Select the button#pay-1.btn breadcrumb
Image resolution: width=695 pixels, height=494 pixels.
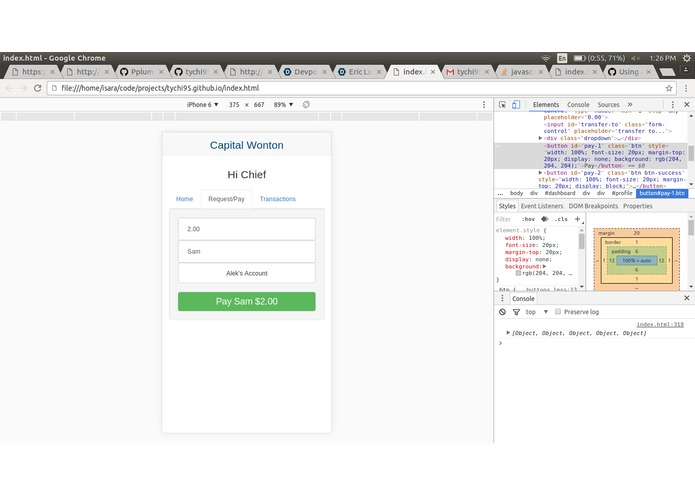click(x=662, y=193)
